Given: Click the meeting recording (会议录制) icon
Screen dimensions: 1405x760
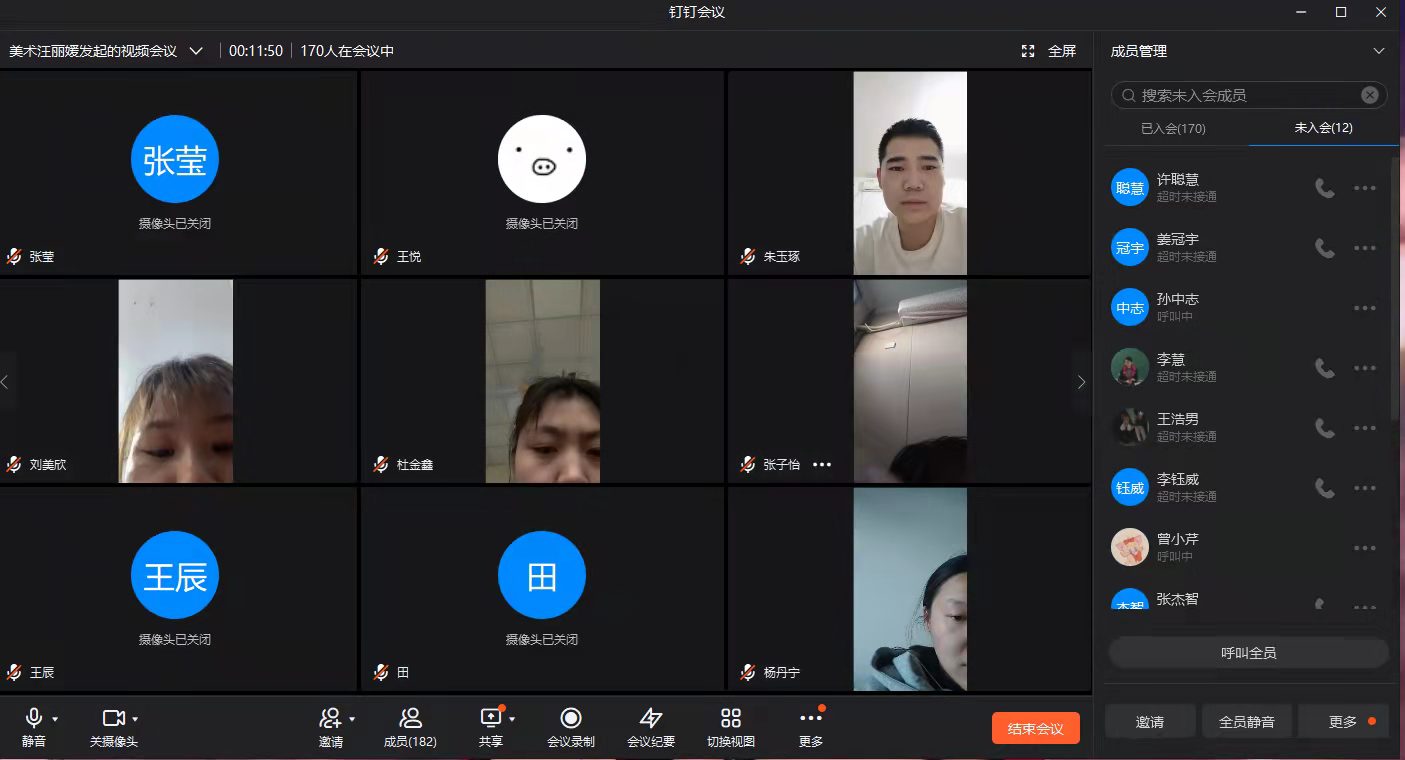Looking at the screenshot, I should pyautogui.click(x=571, y=718).
